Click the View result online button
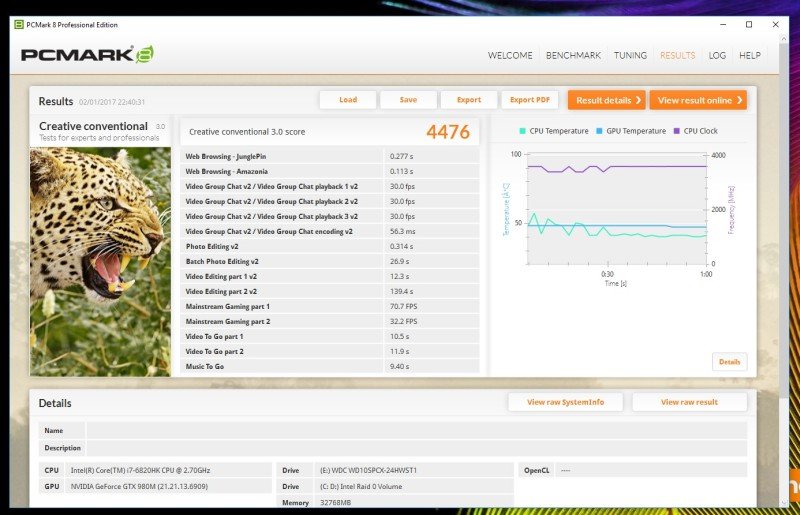The image size is (800, 515). point(697,100)
